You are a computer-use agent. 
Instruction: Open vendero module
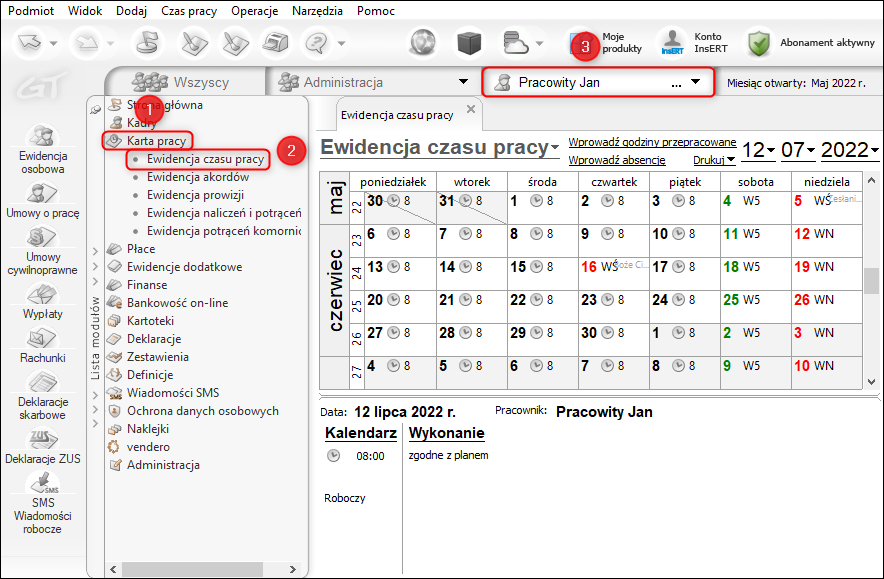point(148,447)
